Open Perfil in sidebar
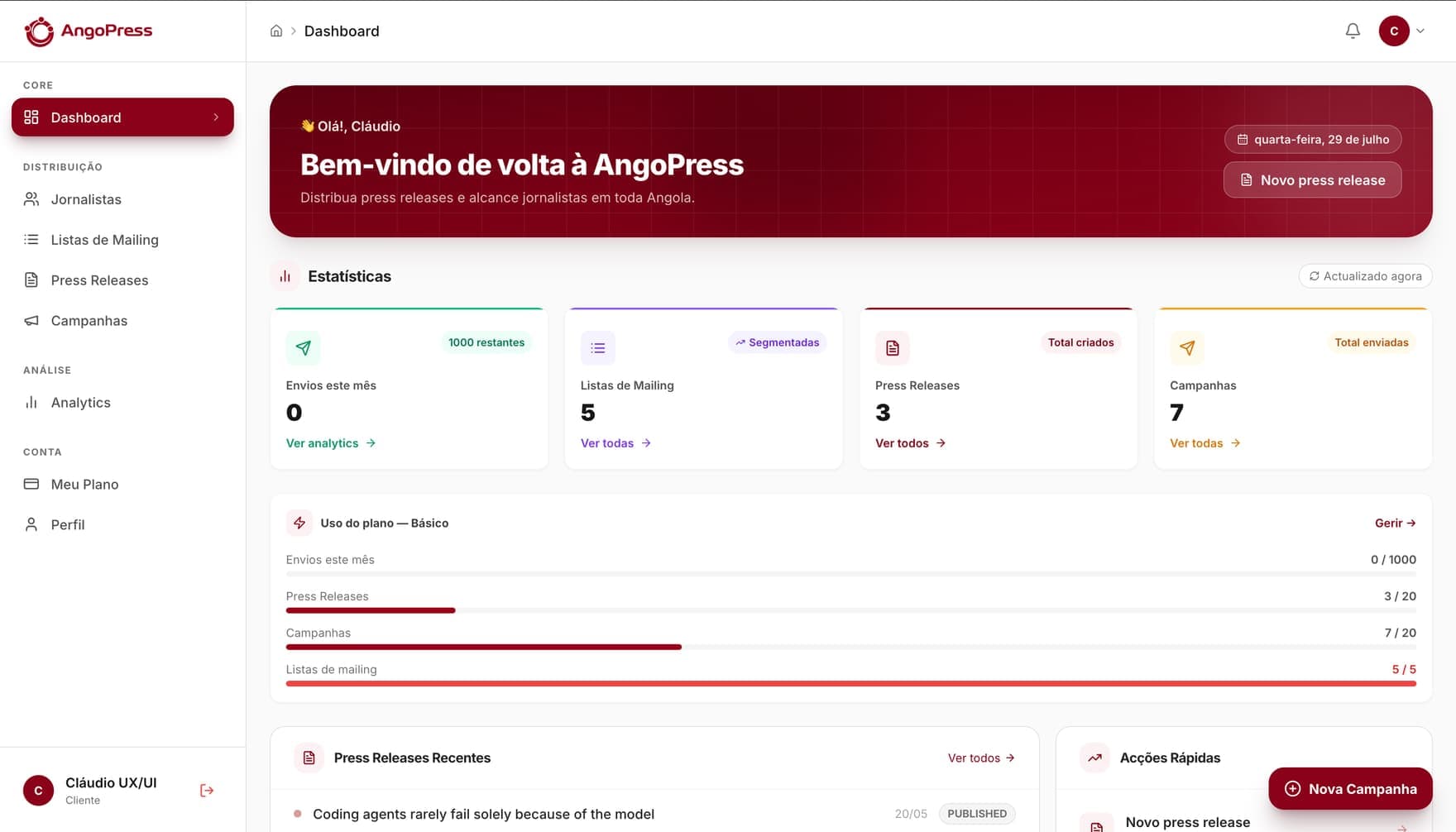 click(x=122, y=524)
